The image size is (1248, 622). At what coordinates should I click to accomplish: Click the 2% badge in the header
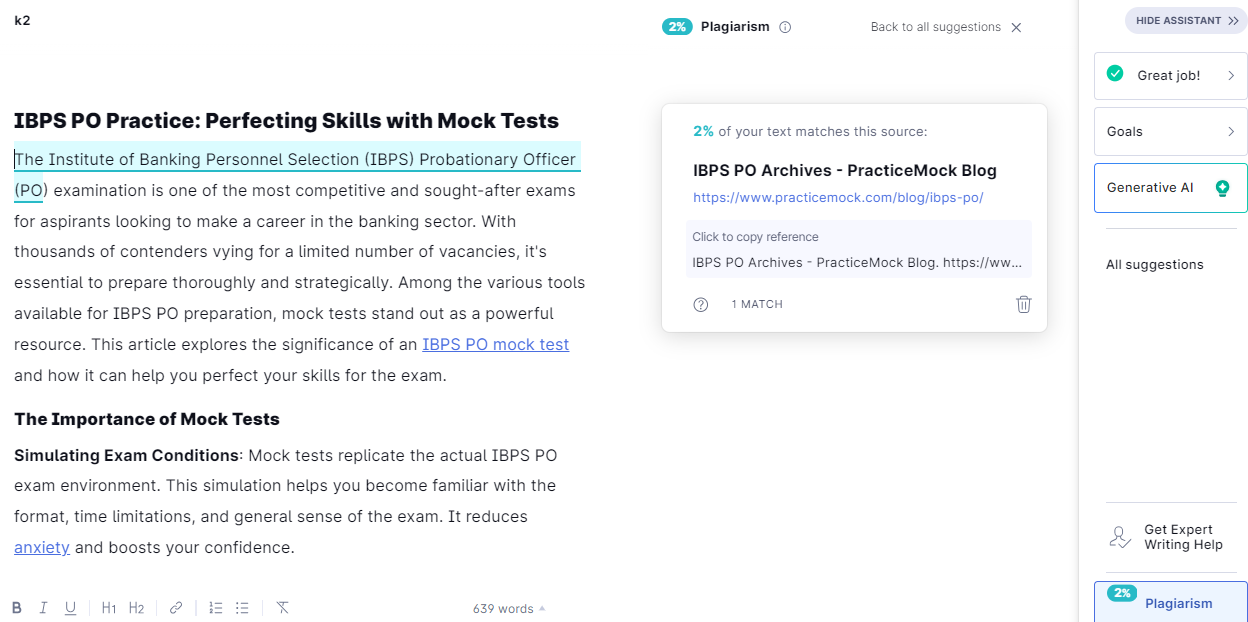[677, 27]
